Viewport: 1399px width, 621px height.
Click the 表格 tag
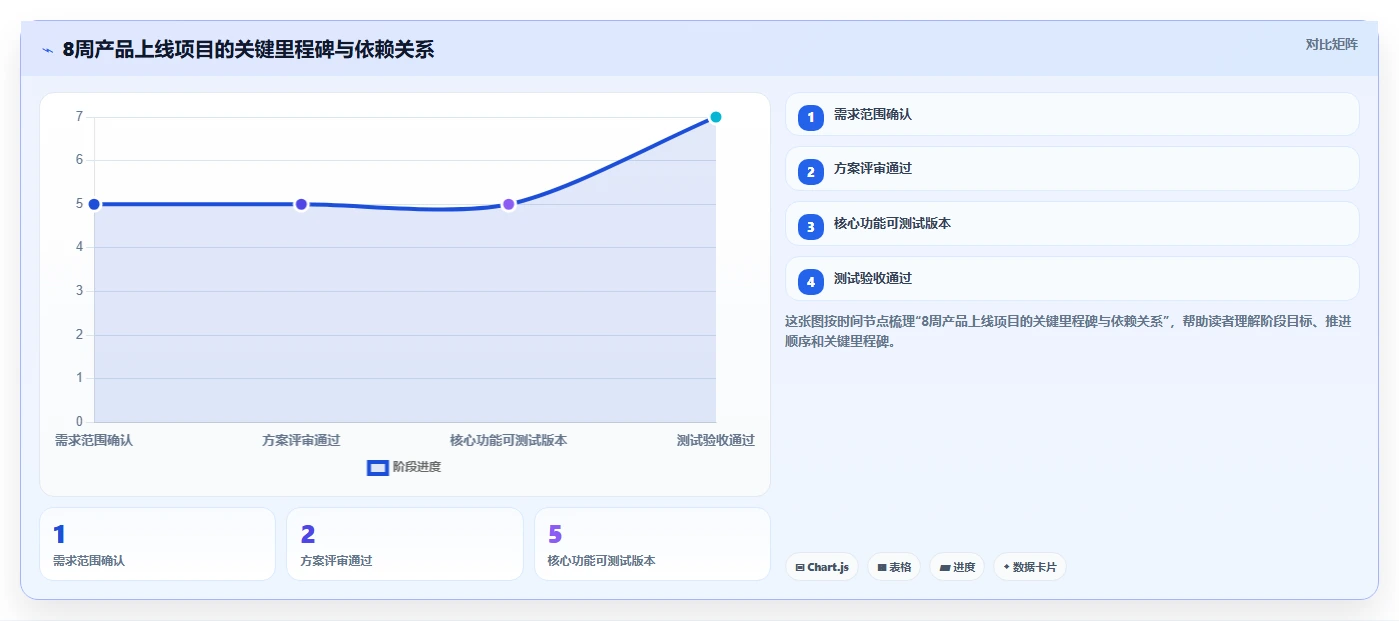893,567
